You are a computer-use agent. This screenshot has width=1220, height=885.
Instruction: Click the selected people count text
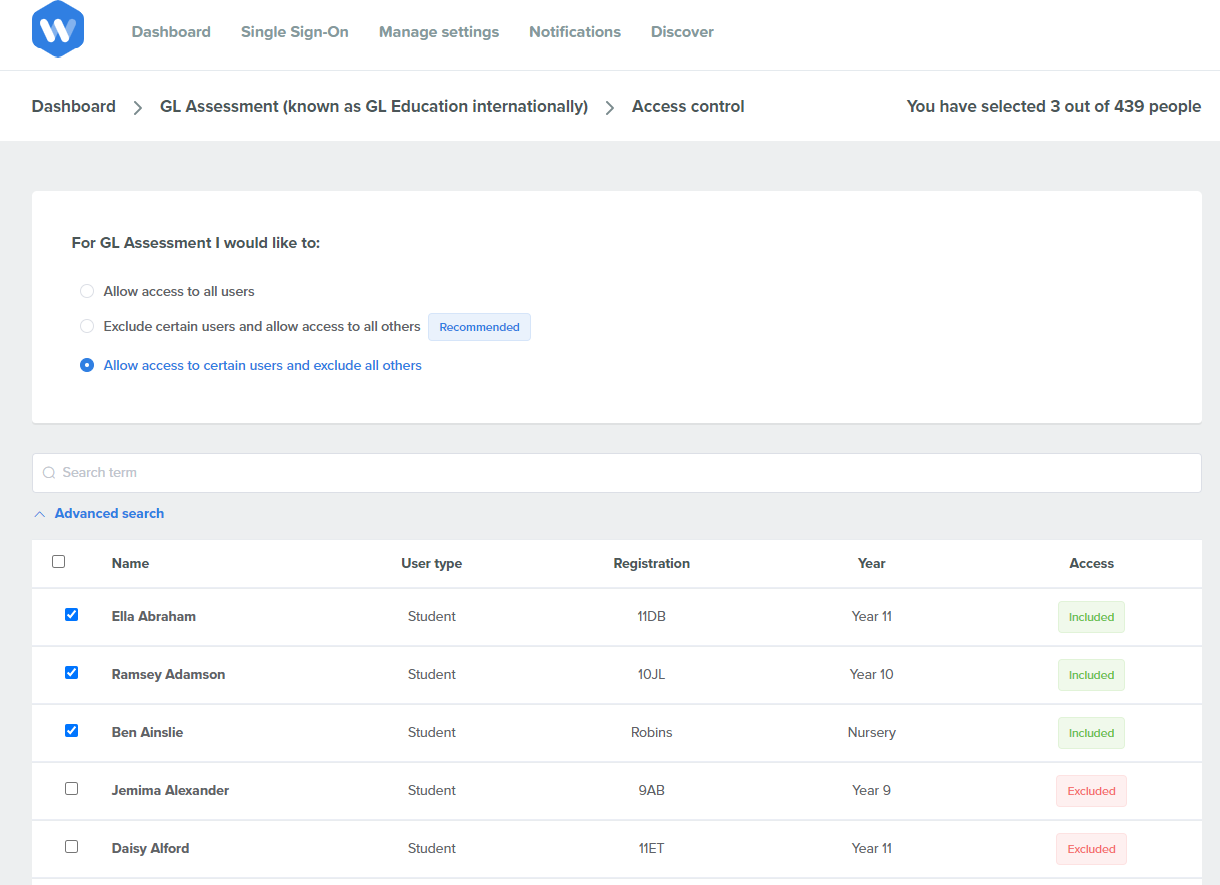(1054, 106)
